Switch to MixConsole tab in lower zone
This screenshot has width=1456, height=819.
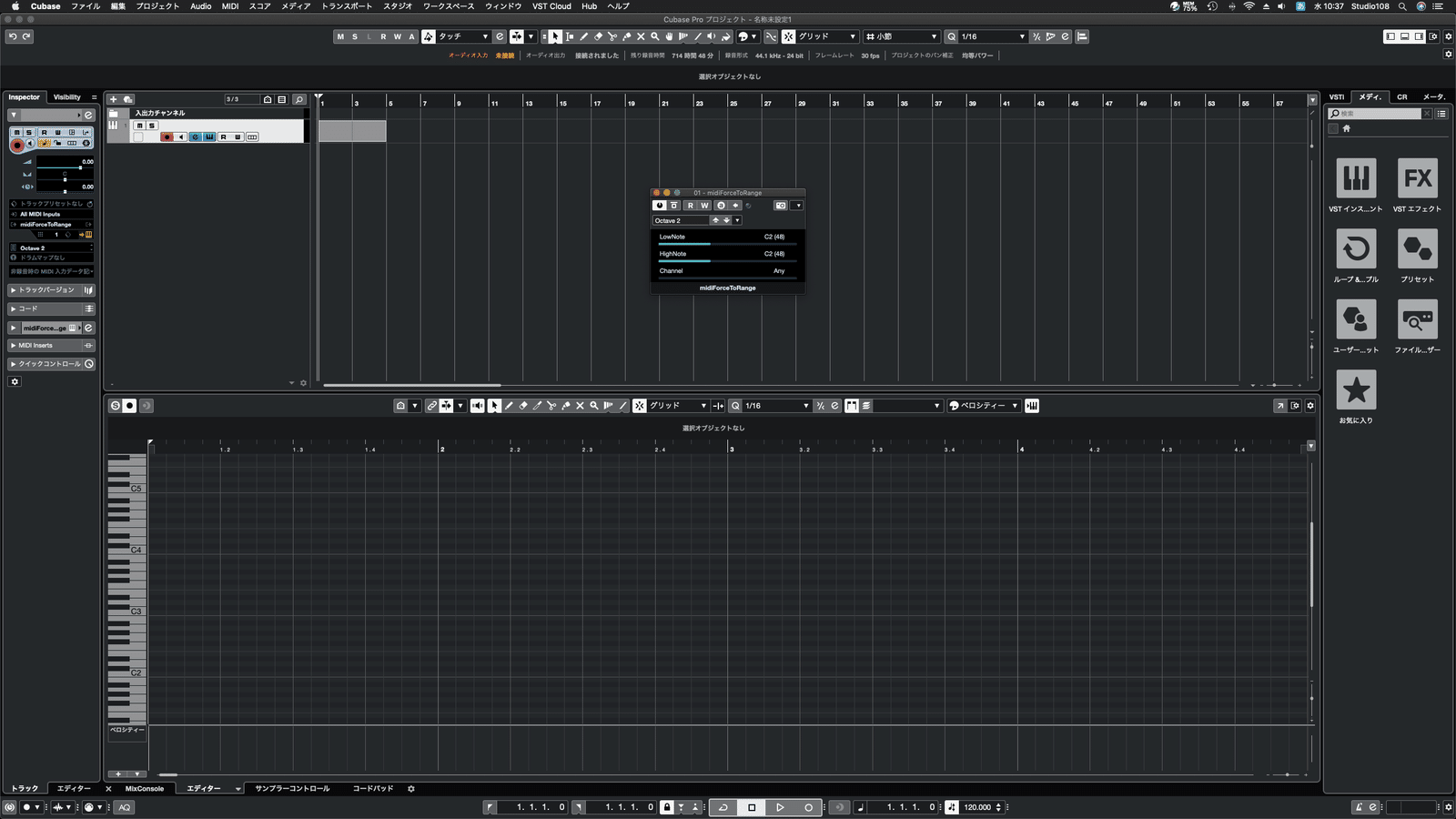click(x=145, y=789)
